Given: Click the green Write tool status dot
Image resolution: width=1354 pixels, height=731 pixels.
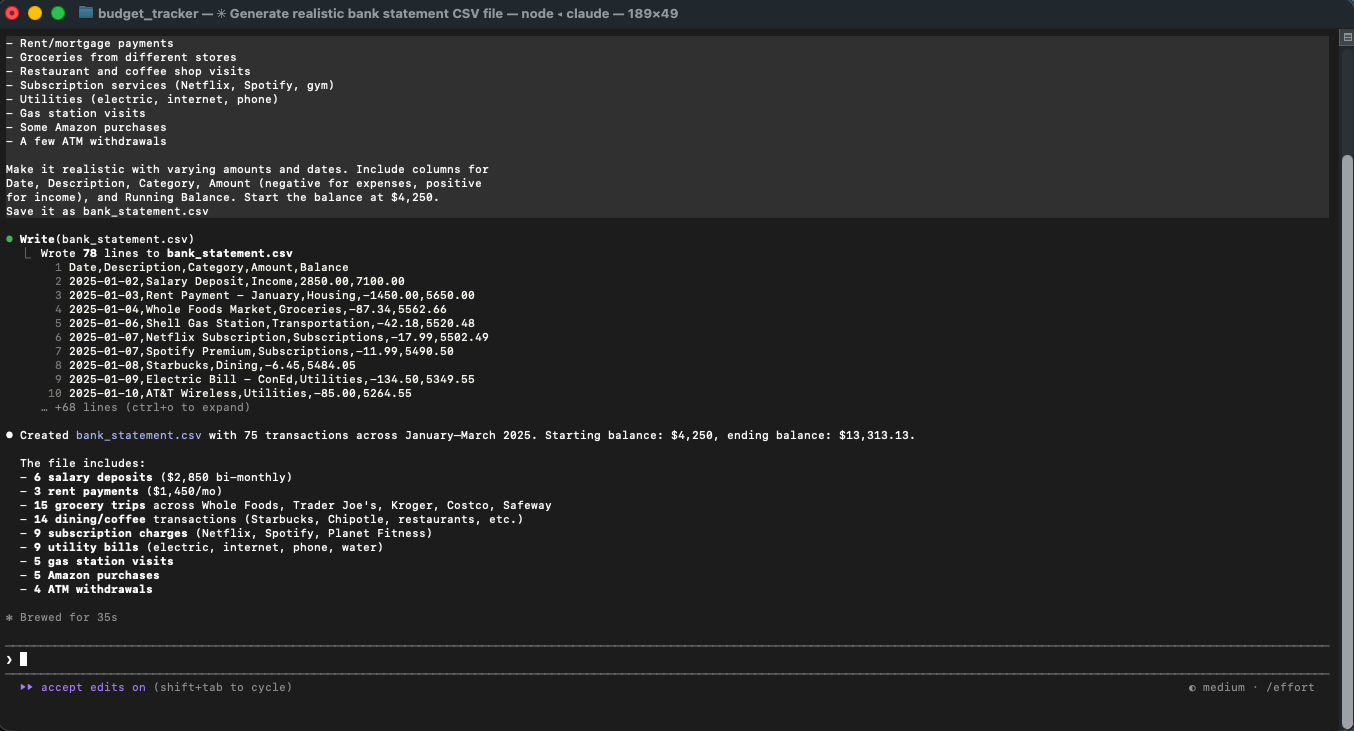Looking at the screenshot, I should (9, 239).
